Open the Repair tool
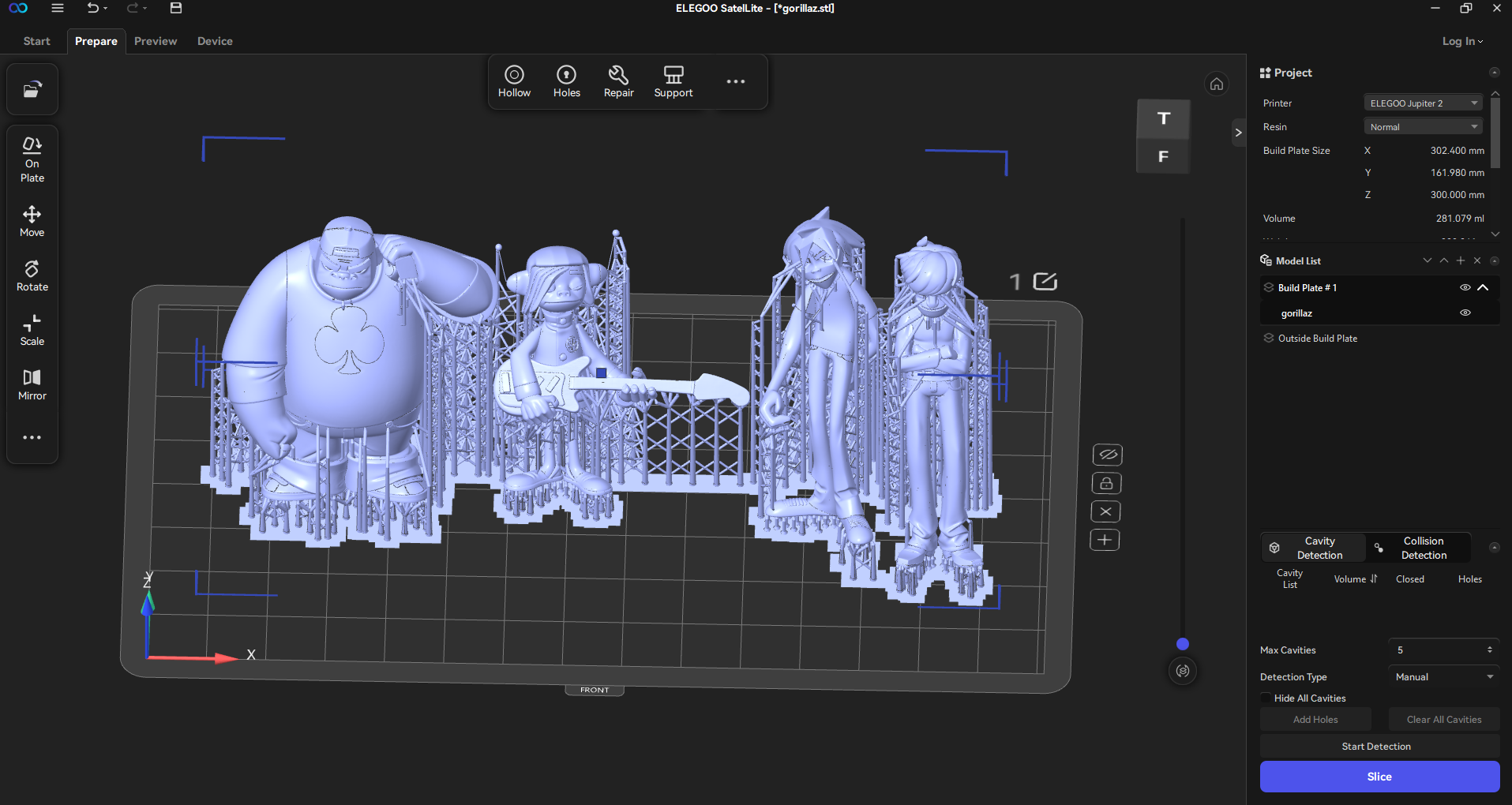Image resolution: width=1512 pixels, height=805 pixels. (x=618, y=82)
